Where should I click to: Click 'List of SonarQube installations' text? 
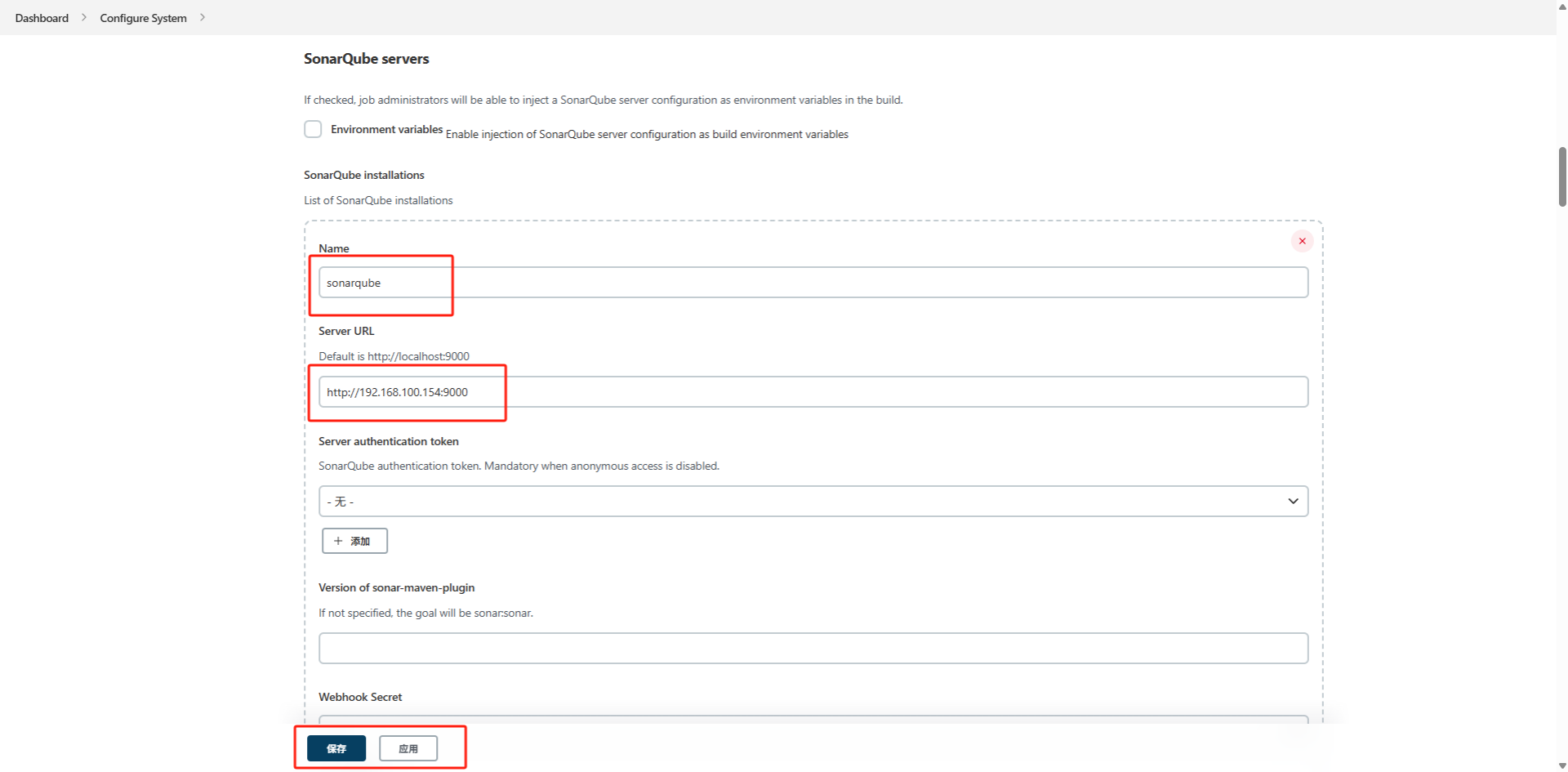pyautogui.click(x=378, y=200)
